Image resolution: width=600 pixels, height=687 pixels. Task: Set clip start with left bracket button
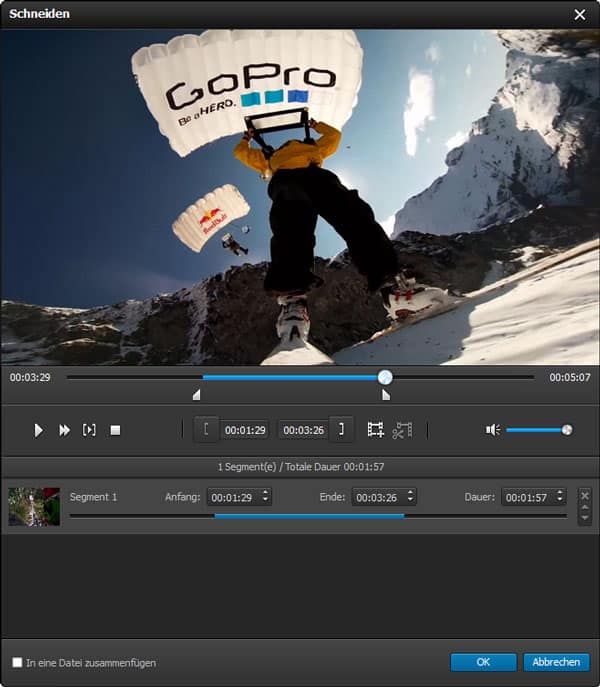click(x=206, y=429)
